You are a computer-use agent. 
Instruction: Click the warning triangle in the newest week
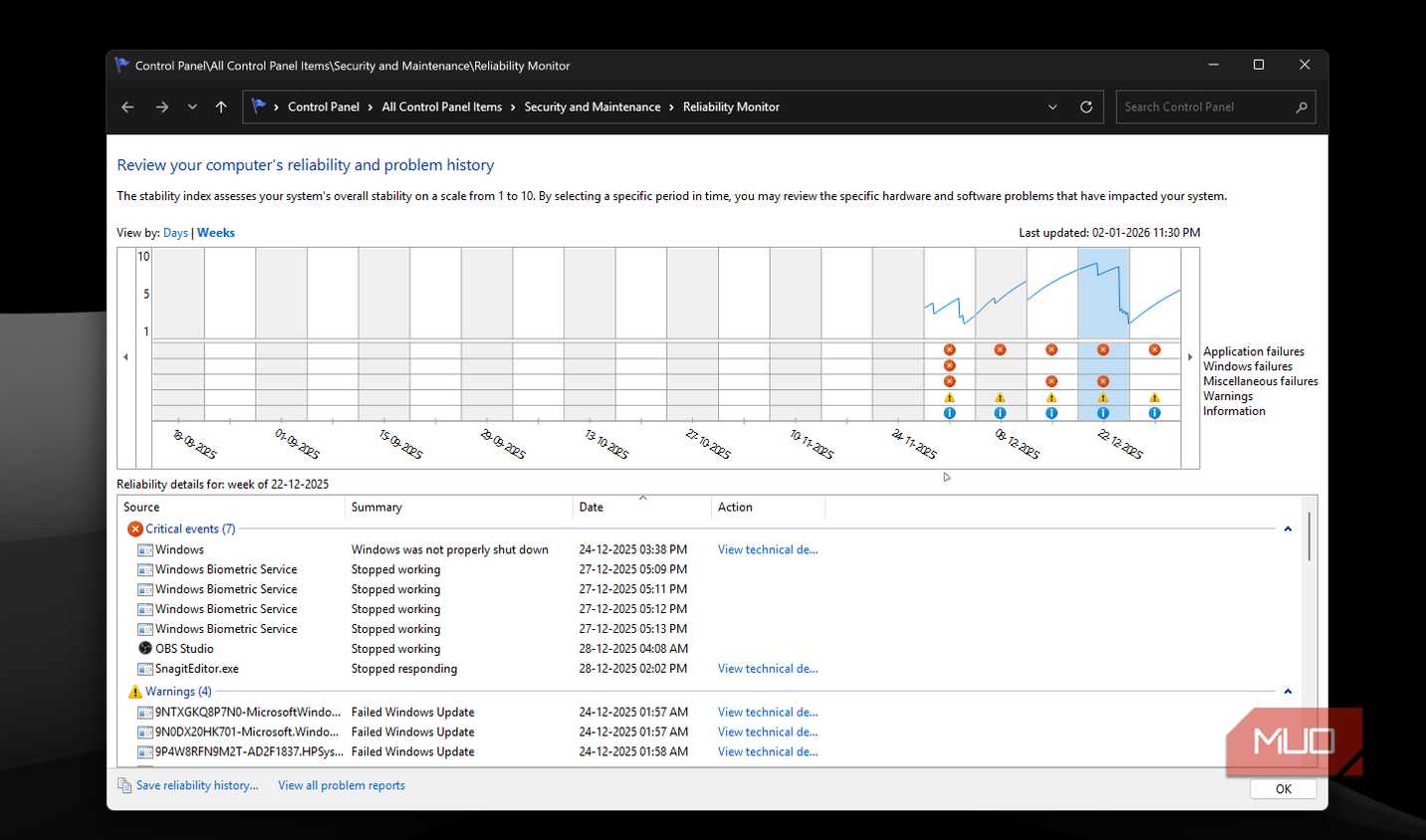click(1154, 397)
